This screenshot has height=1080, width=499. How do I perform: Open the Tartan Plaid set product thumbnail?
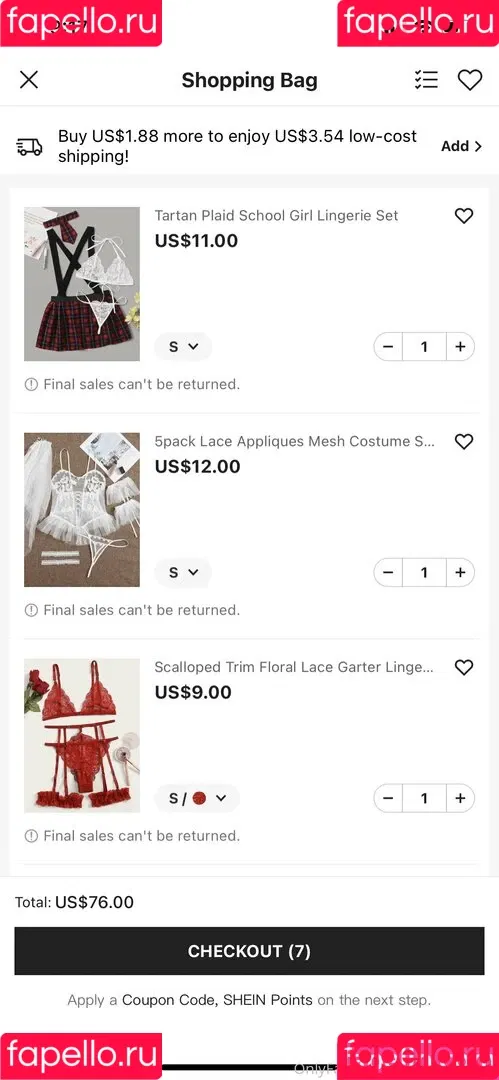click(x=82, y=284)
